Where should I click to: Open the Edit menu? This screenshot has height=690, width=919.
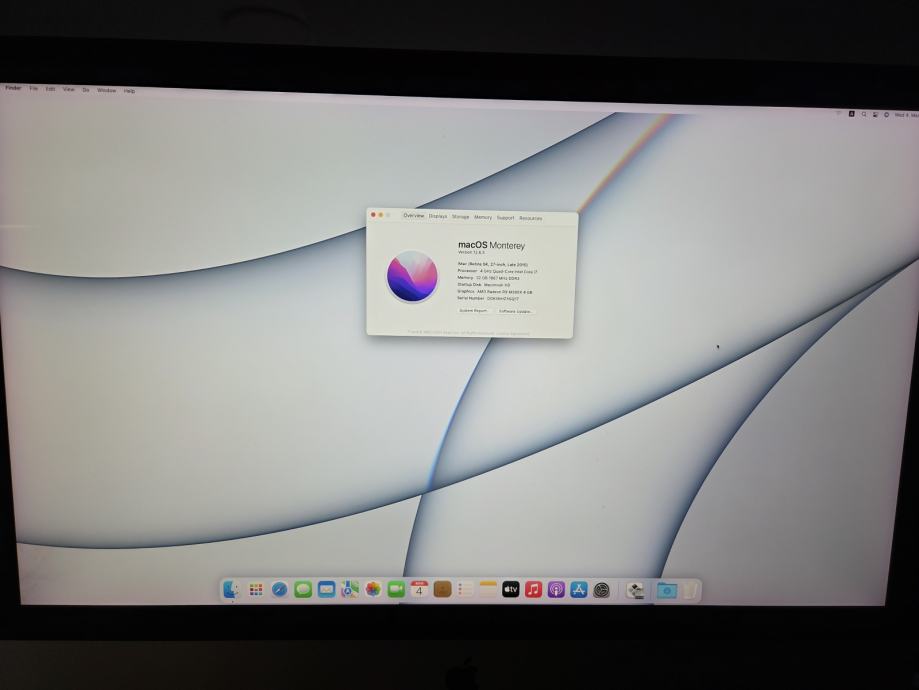point(50,89)
